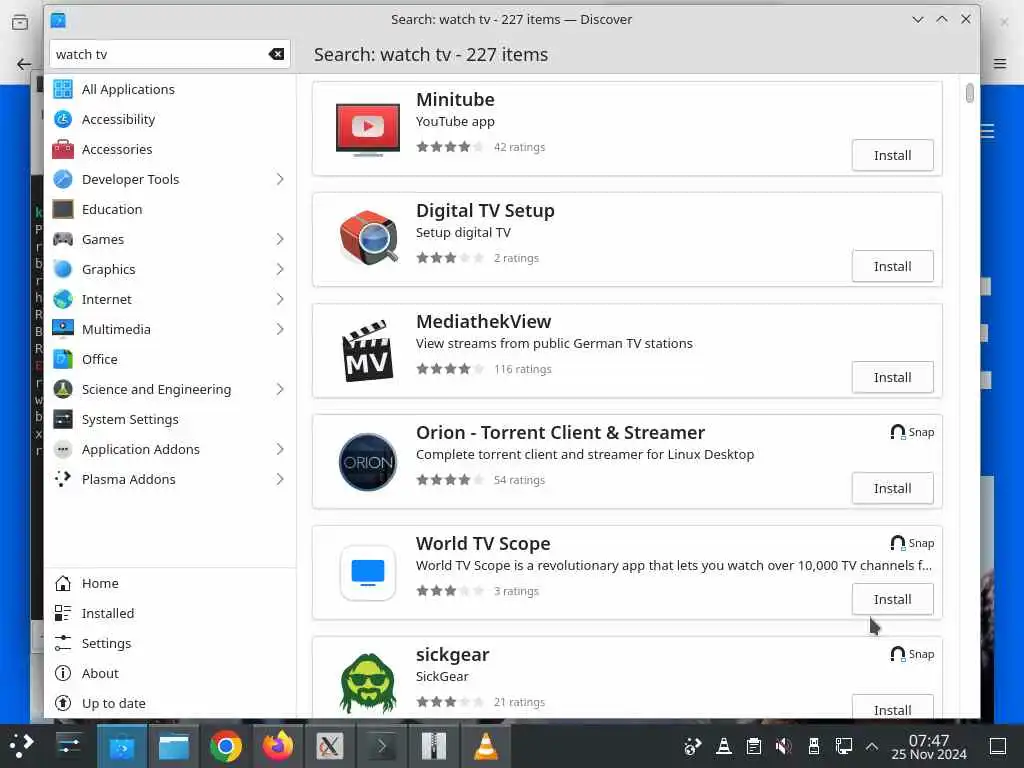
Task: Open the World TV Scope icon
Action: (x=368, y=573)
